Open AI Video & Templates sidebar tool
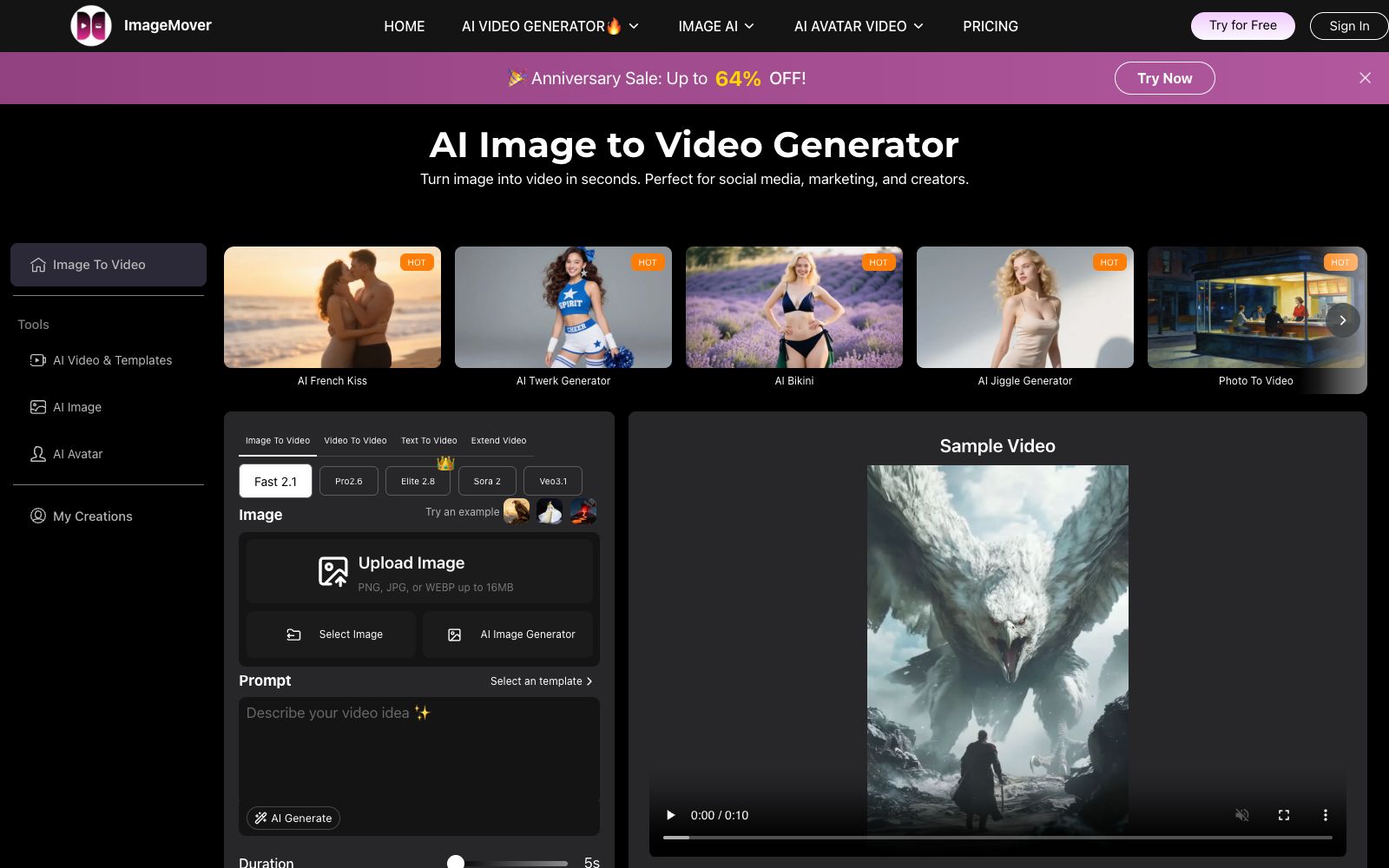This screenshot has width=1389, height=868. [109, 360]
